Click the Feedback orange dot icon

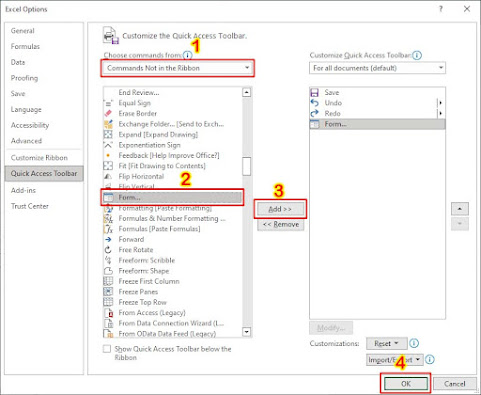(108, 155)
